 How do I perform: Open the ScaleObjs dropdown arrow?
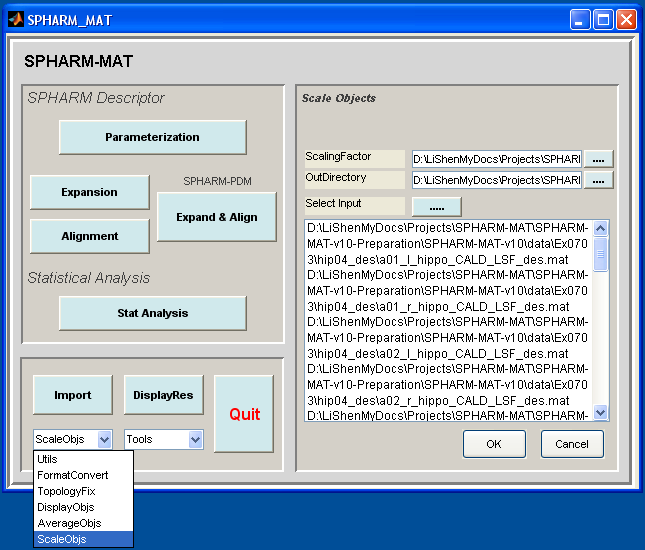pos(104,440)
